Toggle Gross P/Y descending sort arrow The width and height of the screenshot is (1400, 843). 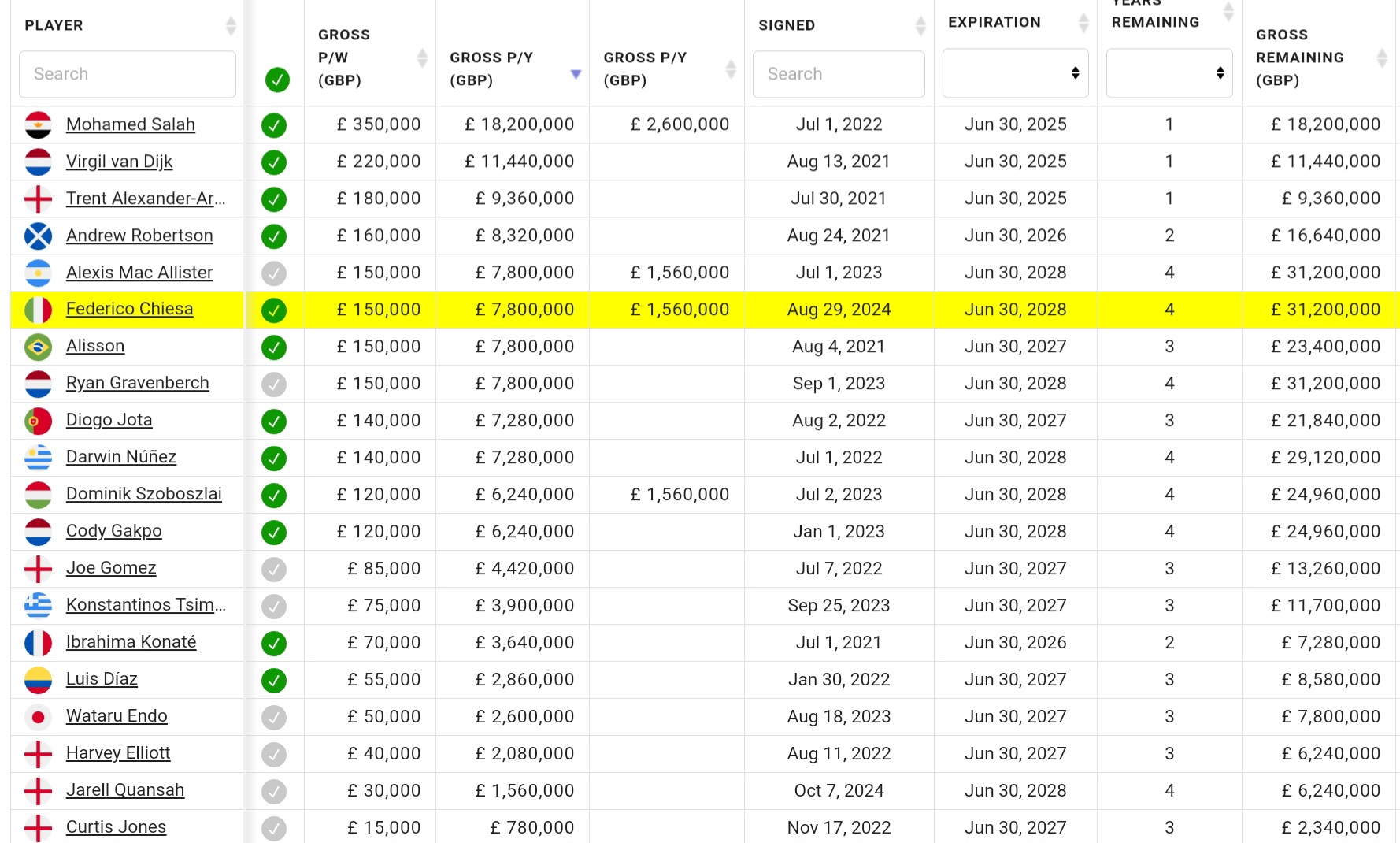click(x=576, y=74)
